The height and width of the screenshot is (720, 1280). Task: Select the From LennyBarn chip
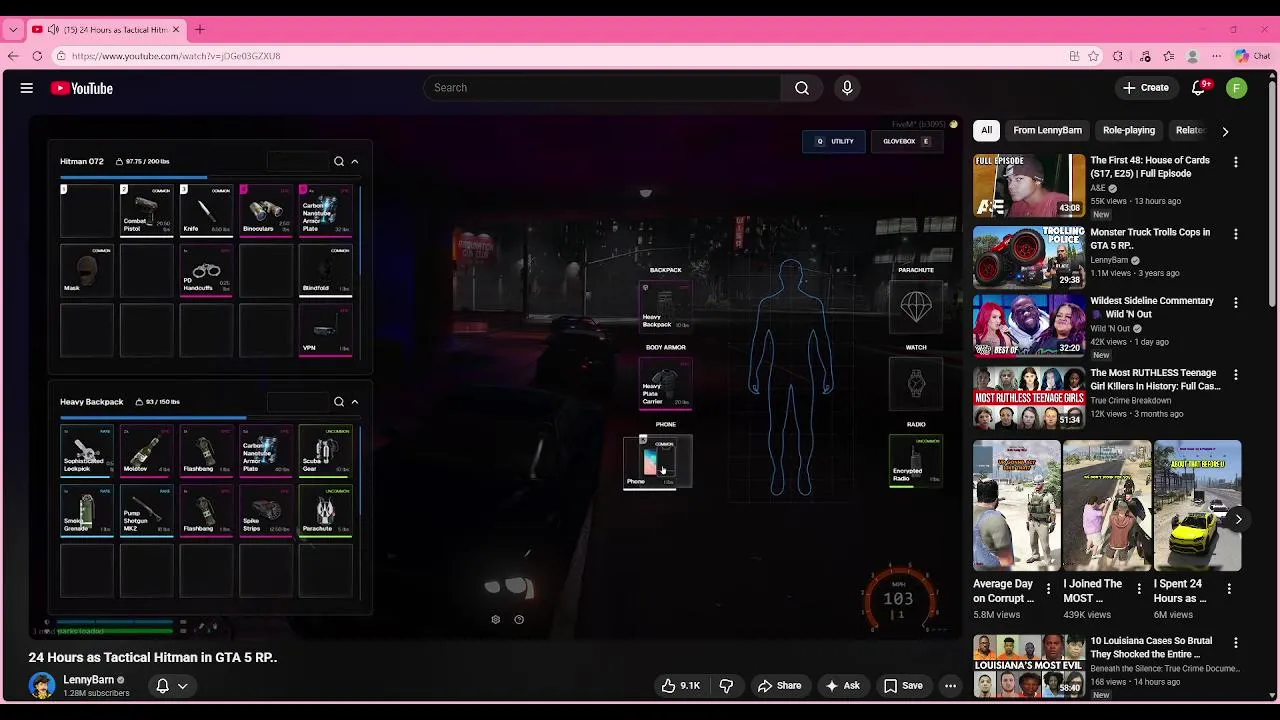tap(1047, 130)
